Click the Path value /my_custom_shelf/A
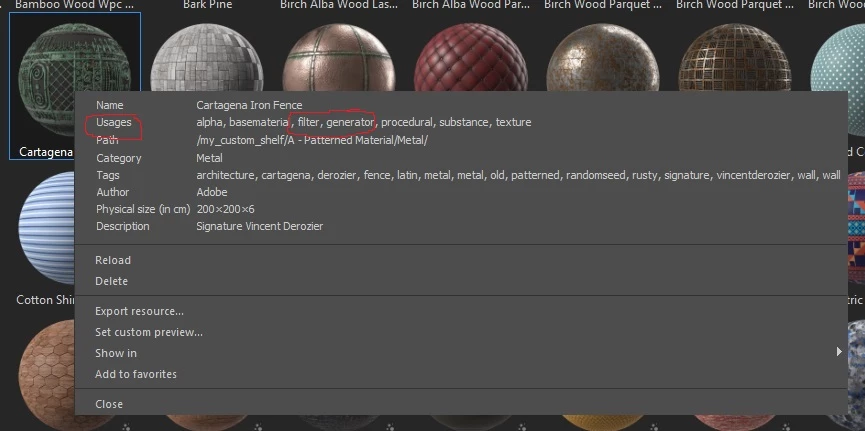This screenshot has width=865, height=431. pyautogui.click(x=312, y=140)
